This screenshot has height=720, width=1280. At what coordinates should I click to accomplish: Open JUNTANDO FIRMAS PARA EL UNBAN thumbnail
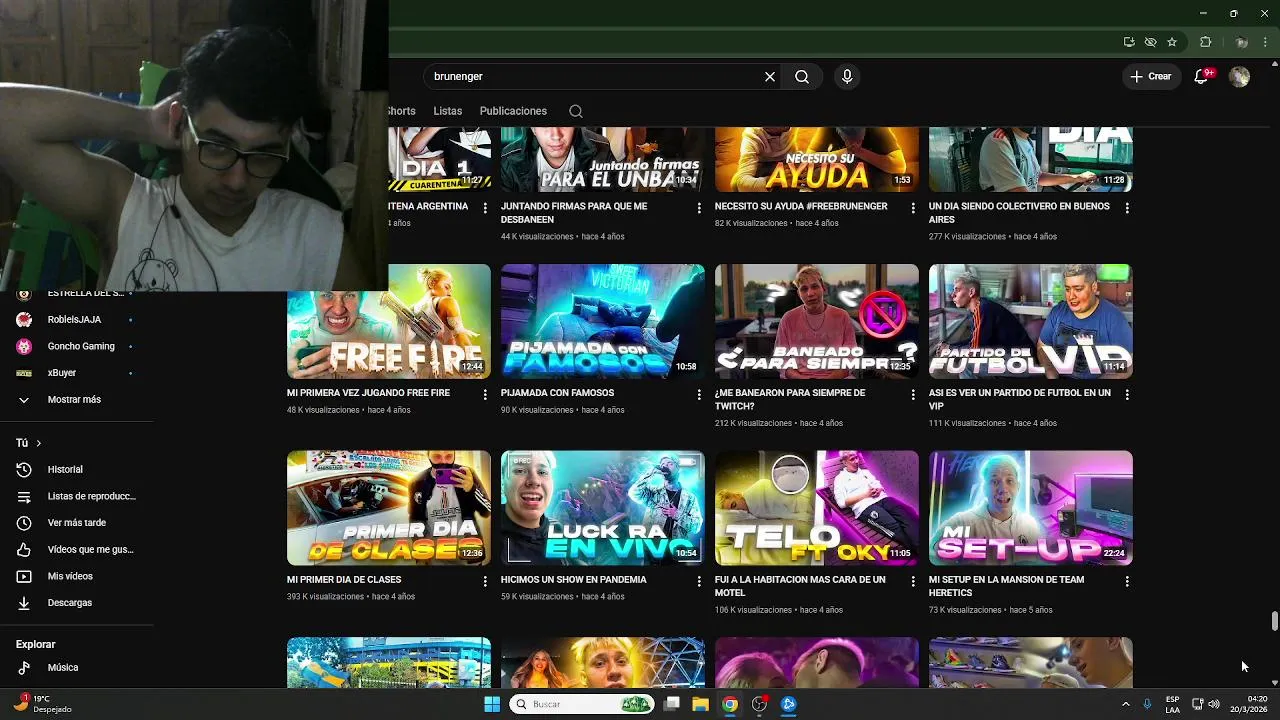pyautogui.click(x=603, y=159)
